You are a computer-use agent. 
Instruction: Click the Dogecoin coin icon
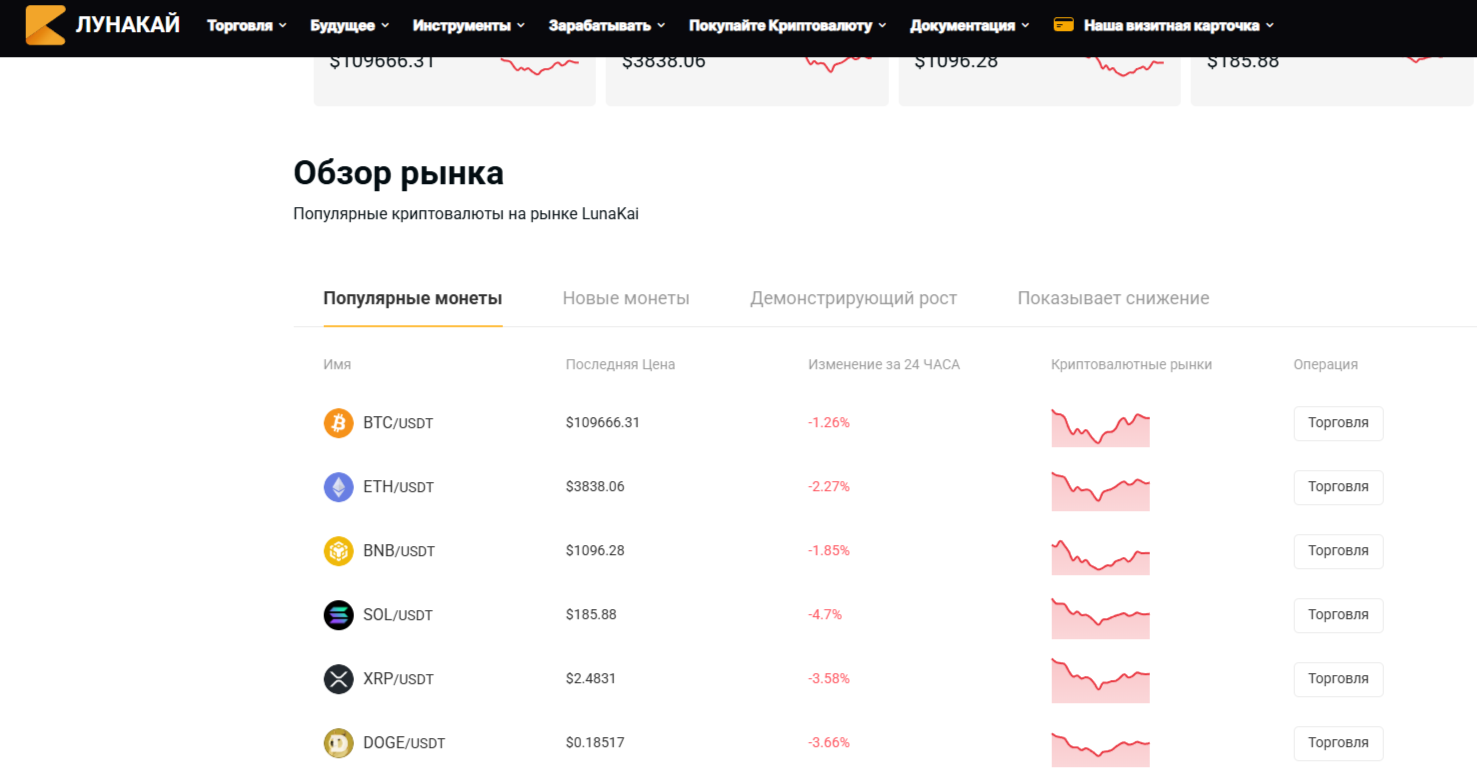click(339, 743)
